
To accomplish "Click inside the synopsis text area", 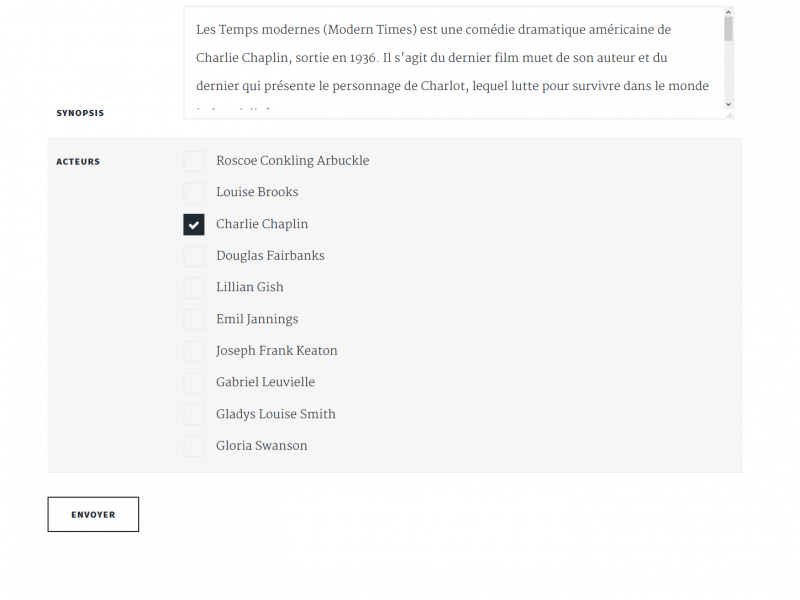I will 450,62.
